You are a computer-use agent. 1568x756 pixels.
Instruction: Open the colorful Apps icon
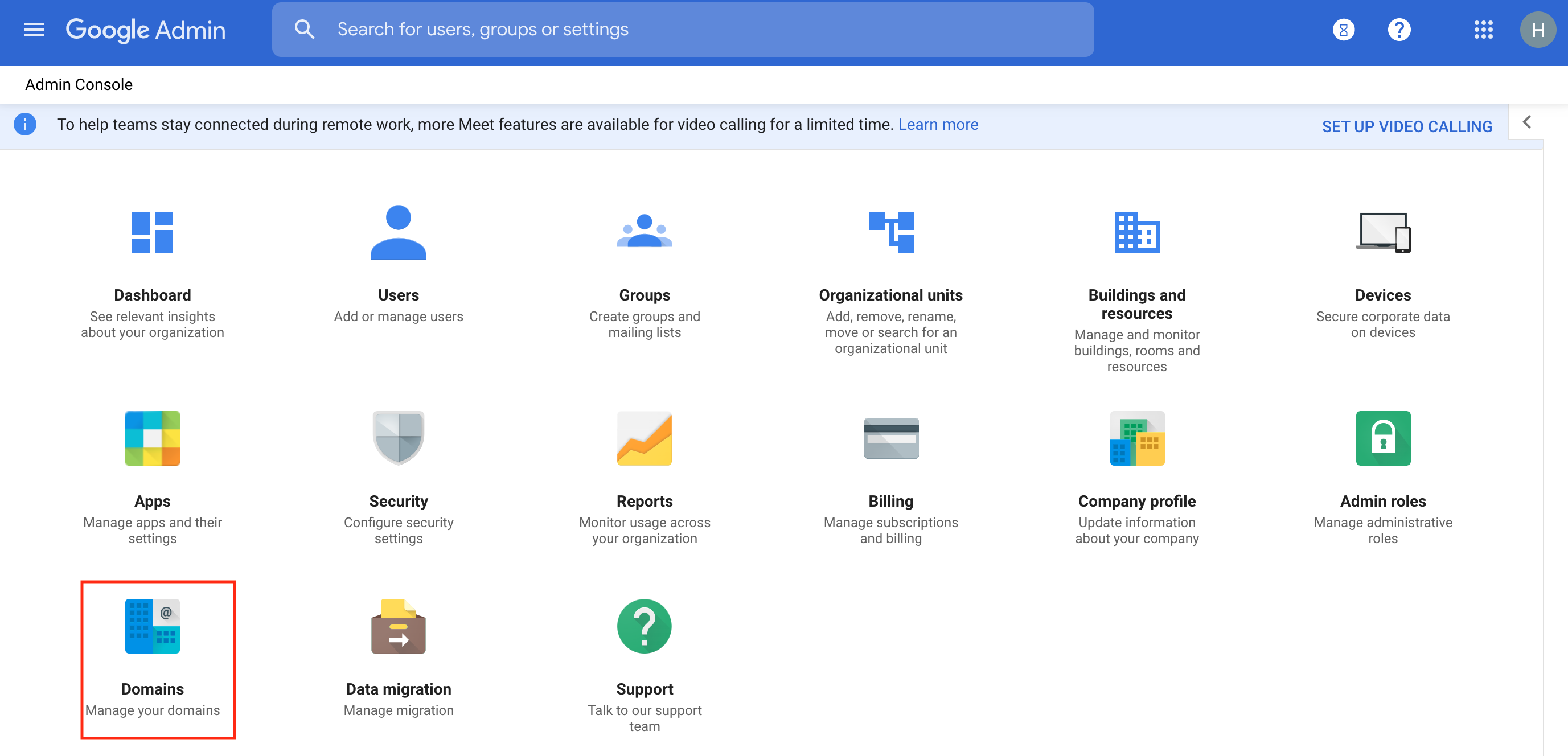pos(152,438)
